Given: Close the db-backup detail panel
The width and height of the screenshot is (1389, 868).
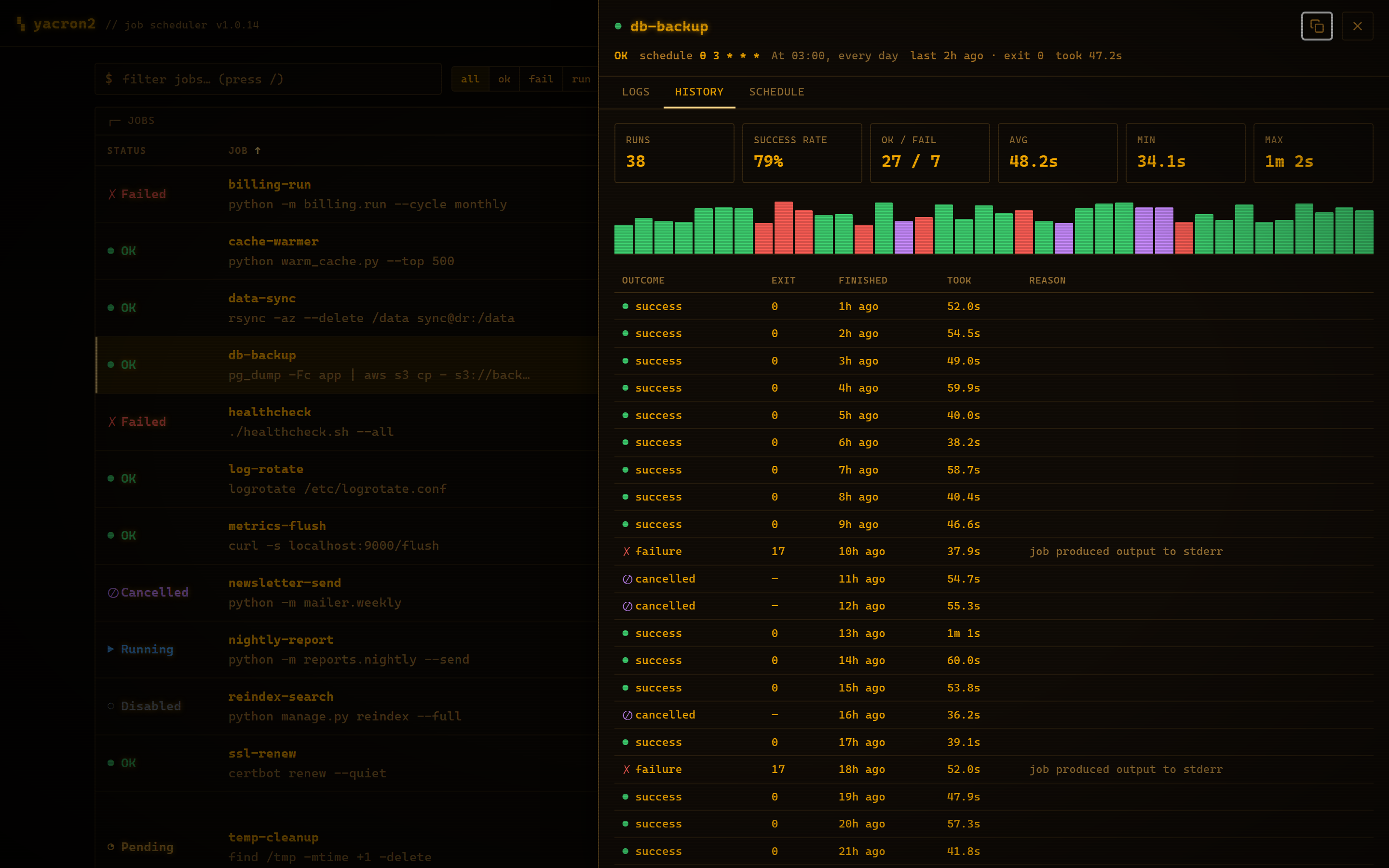Looking at the screenshot, I should pos(1358,27).
